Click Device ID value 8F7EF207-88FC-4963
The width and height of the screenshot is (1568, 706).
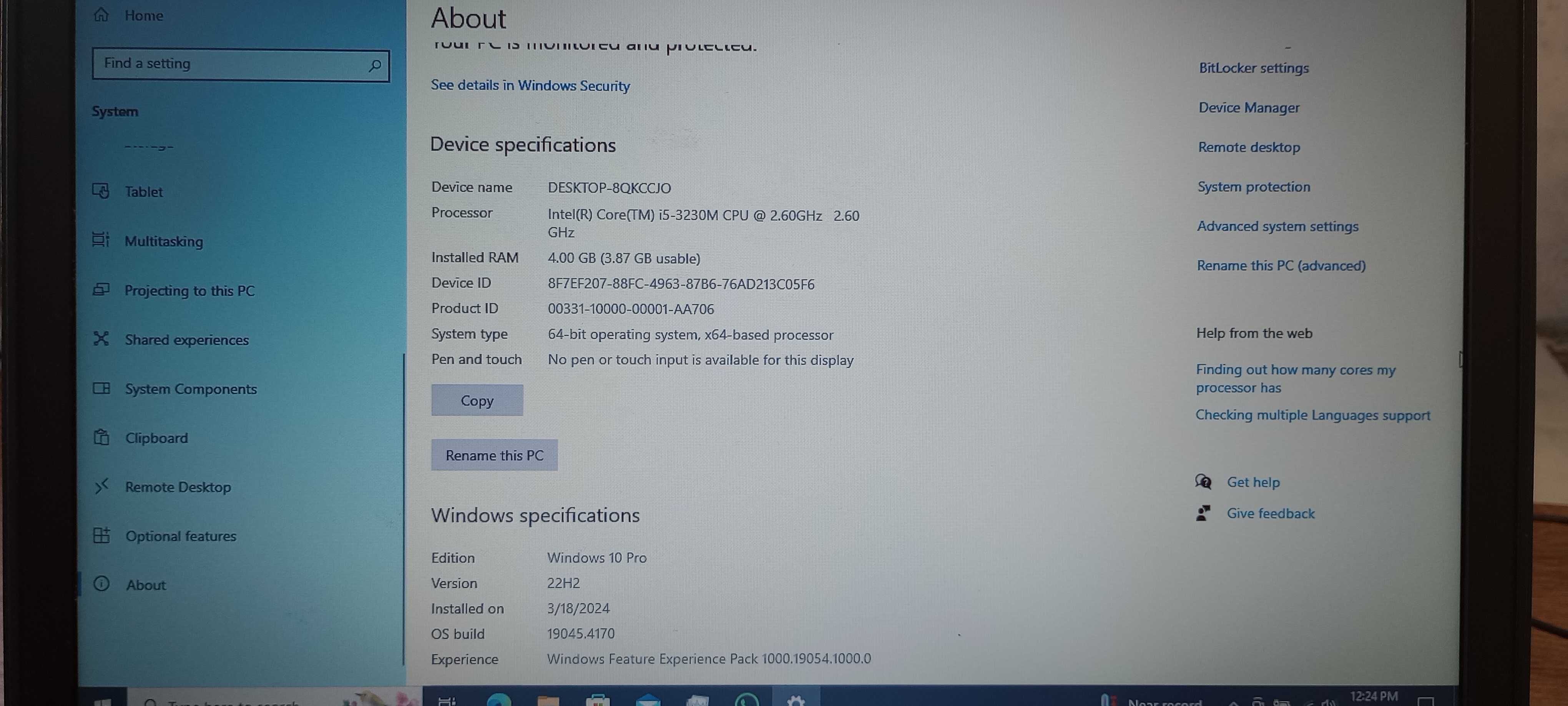pyautogui.click(x=681, y=284)
